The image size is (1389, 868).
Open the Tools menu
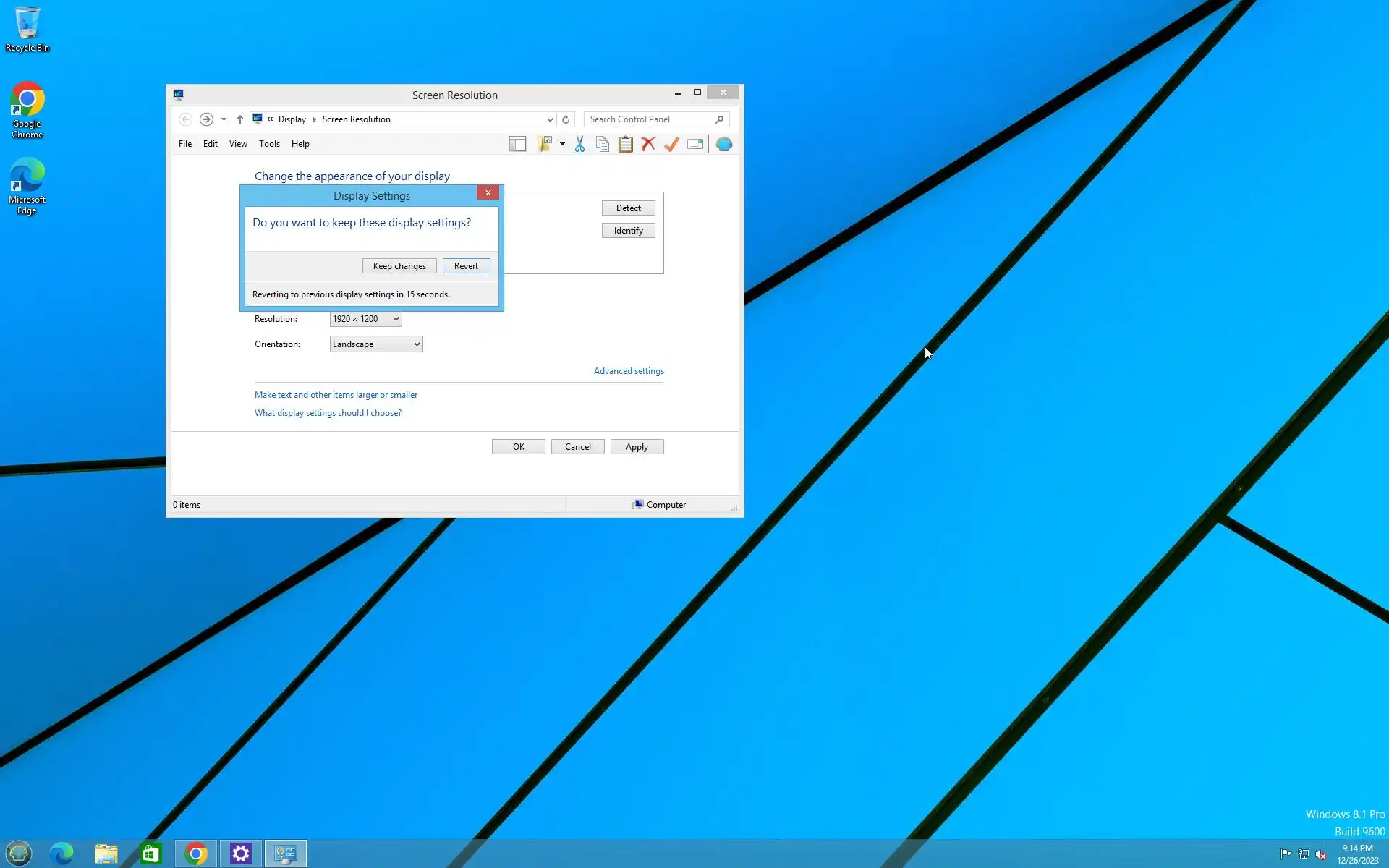(x=269, y=144)
